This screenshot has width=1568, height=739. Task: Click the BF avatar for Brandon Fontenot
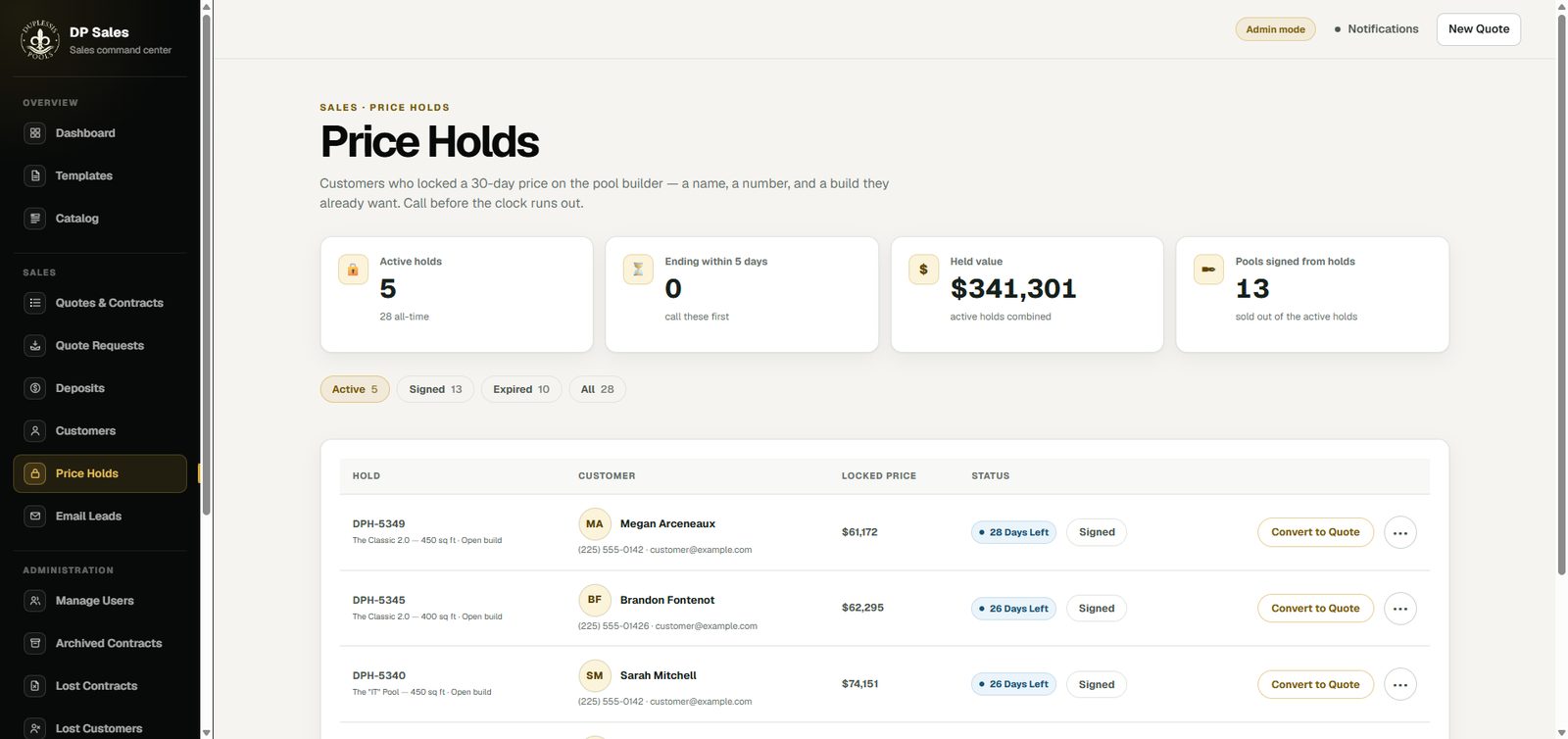(595, 600)
